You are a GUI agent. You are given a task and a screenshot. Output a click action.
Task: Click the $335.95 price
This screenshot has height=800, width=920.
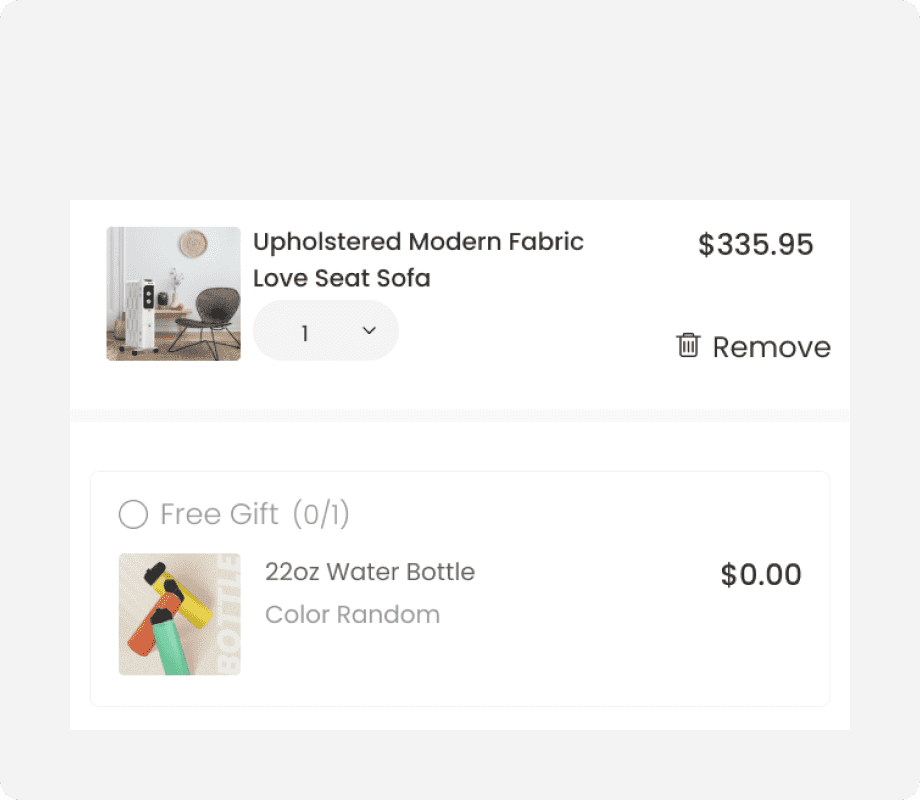pos(755,245)
